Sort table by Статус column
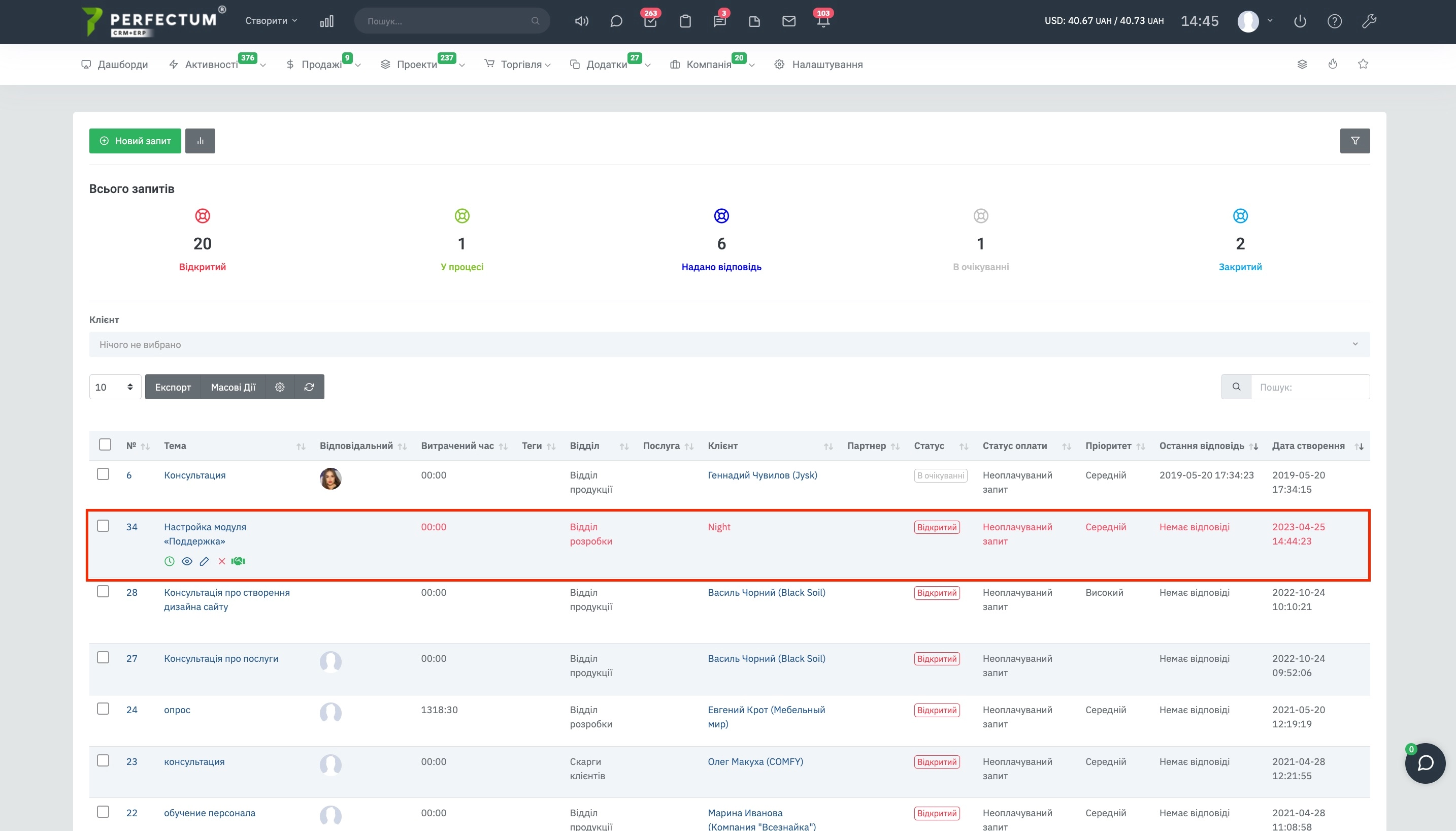This screenshot has height=831, width=1456. tap(941, 446)
